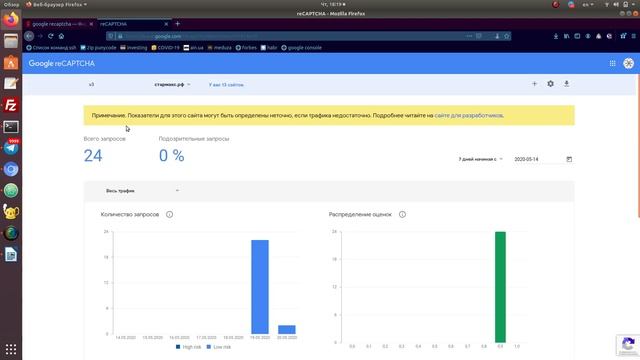The height and width of the screenshot is (360, 640).
Task: Open the system volume and power menu
Action: click(620, 4)
